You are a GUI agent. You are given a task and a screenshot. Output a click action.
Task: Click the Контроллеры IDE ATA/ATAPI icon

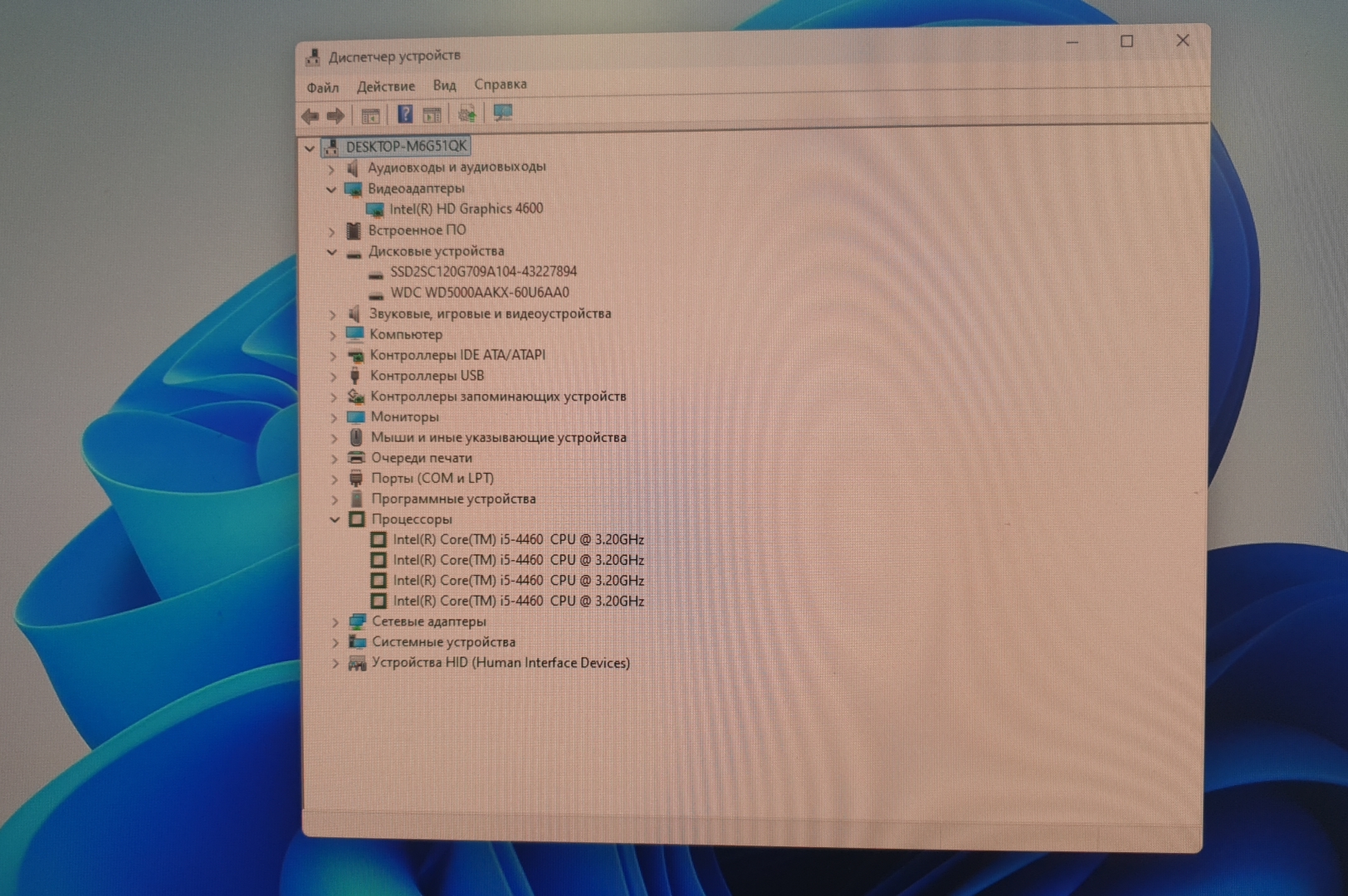click(355, 355)
